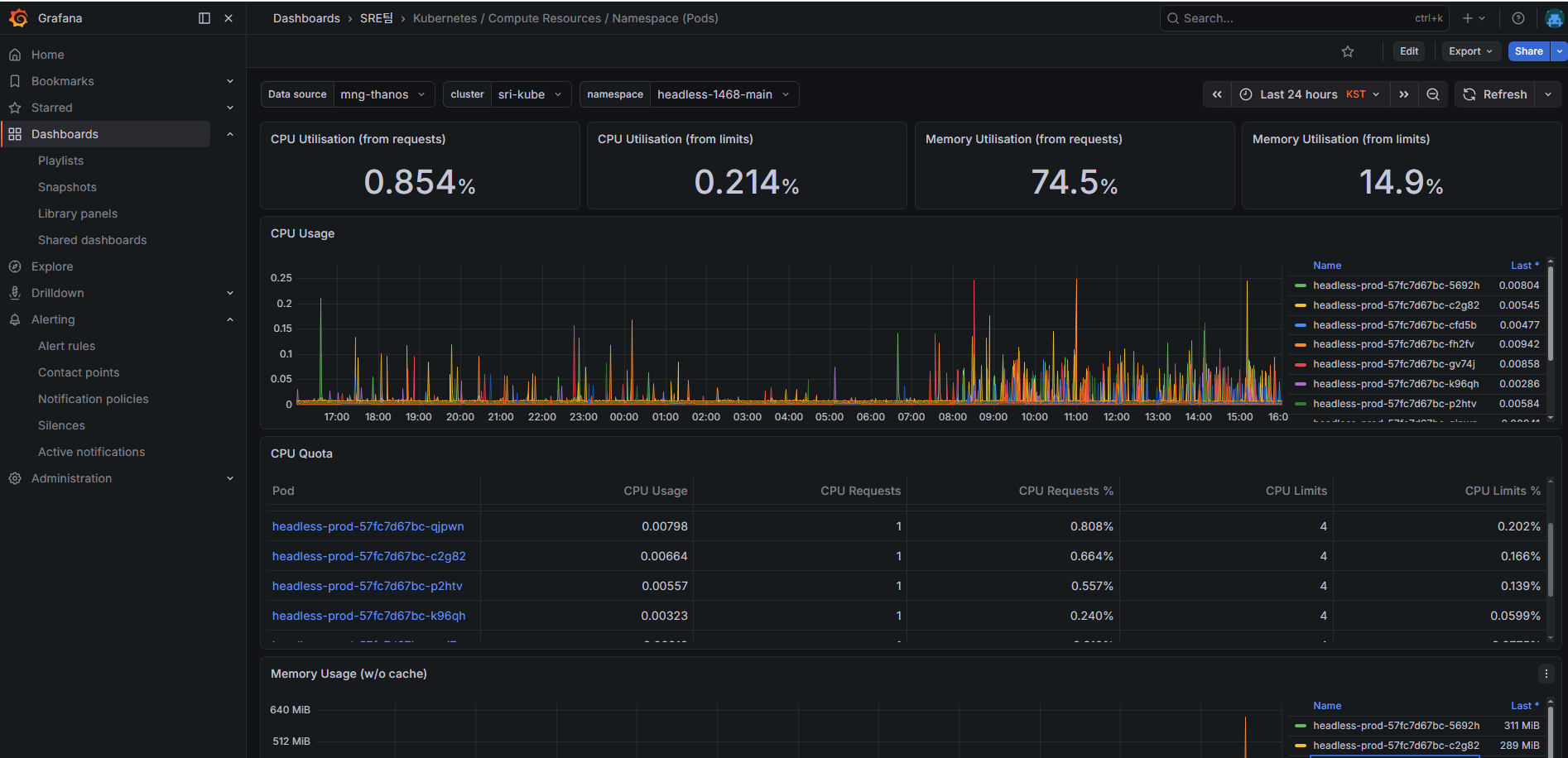Viewport: 1568px width, 758px height.
Task: Open the auto-refresh interval dropdown
Action: pyautogui.click(x=1547, y=94)
